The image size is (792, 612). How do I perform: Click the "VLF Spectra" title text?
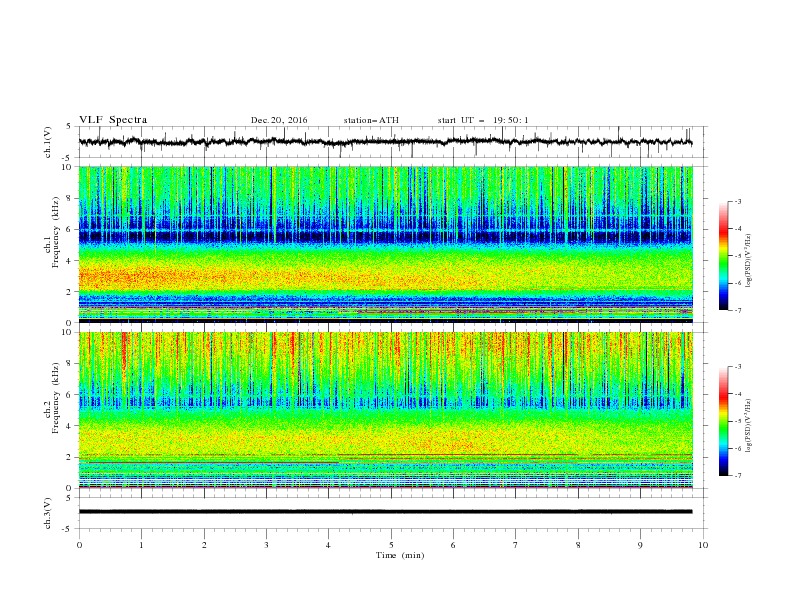coord(113,120)
